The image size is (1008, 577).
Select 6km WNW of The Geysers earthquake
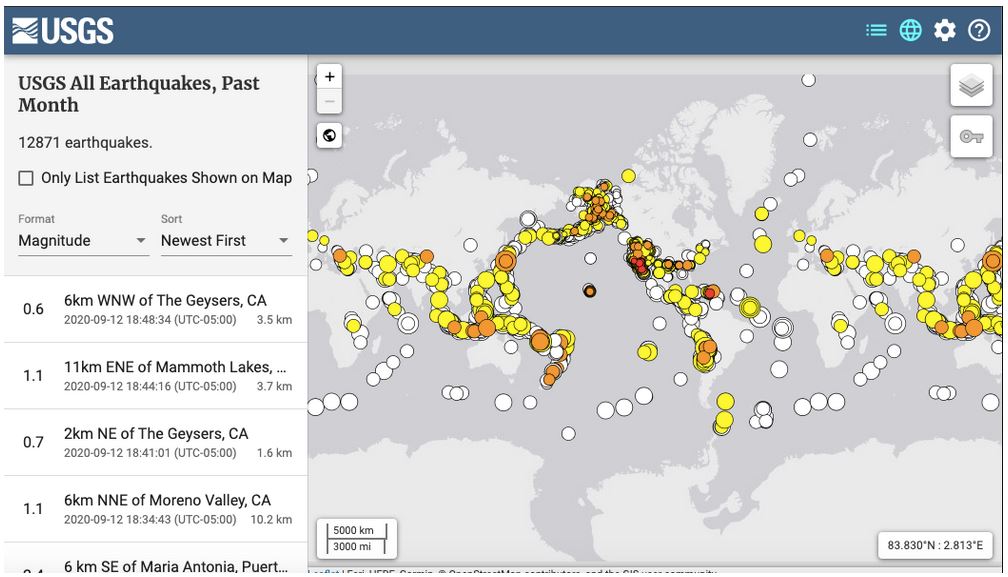(x=156, y=309)
